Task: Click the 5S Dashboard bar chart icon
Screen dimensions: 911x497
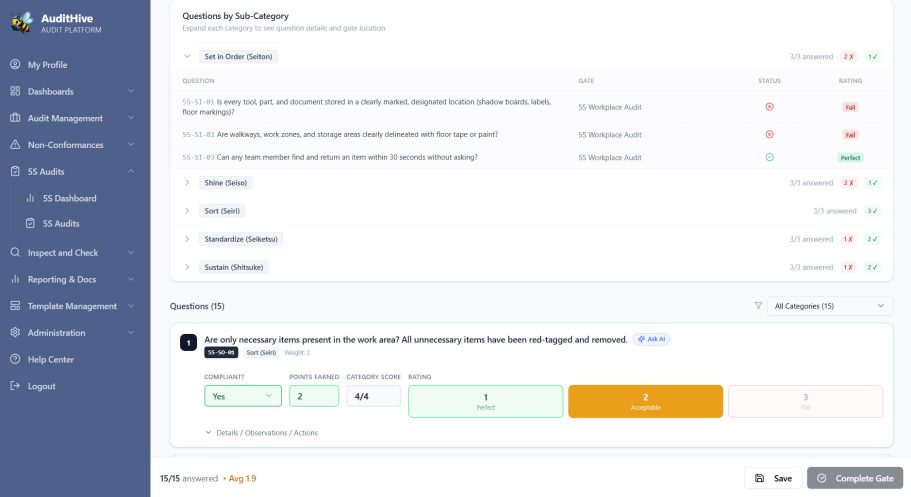Action: (30, 198)
